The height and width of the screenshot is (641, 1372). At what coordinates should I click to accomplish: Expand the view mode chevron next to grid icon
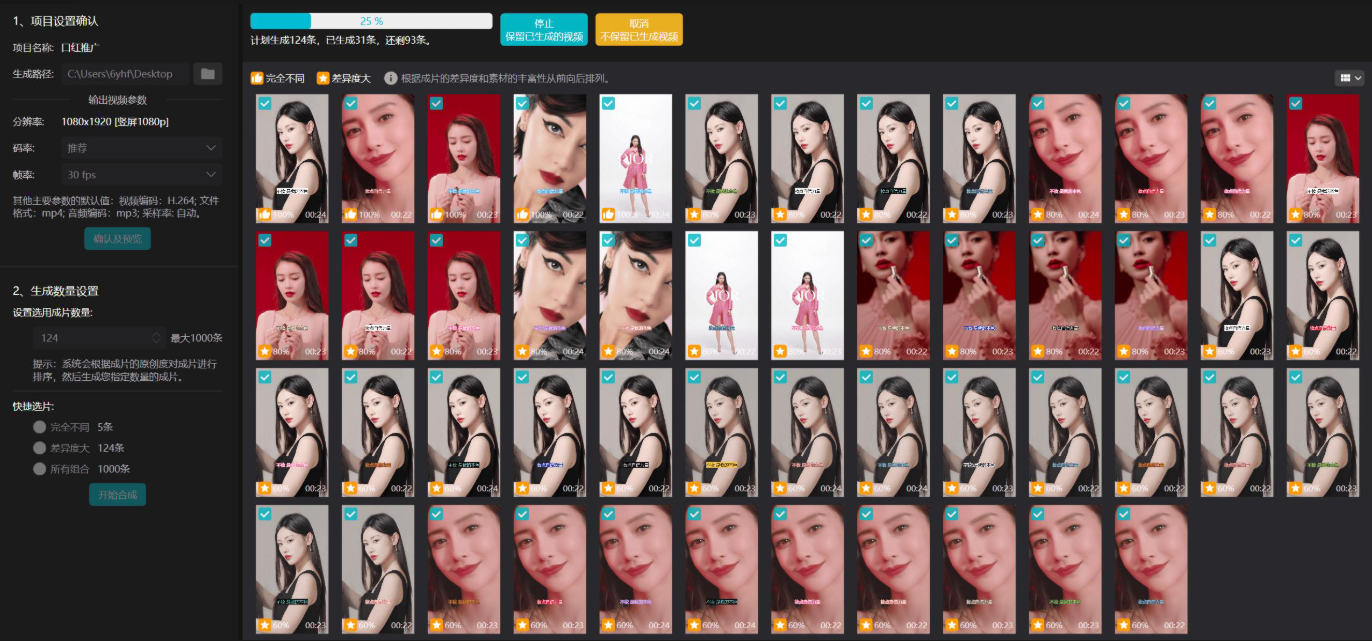1358,78
